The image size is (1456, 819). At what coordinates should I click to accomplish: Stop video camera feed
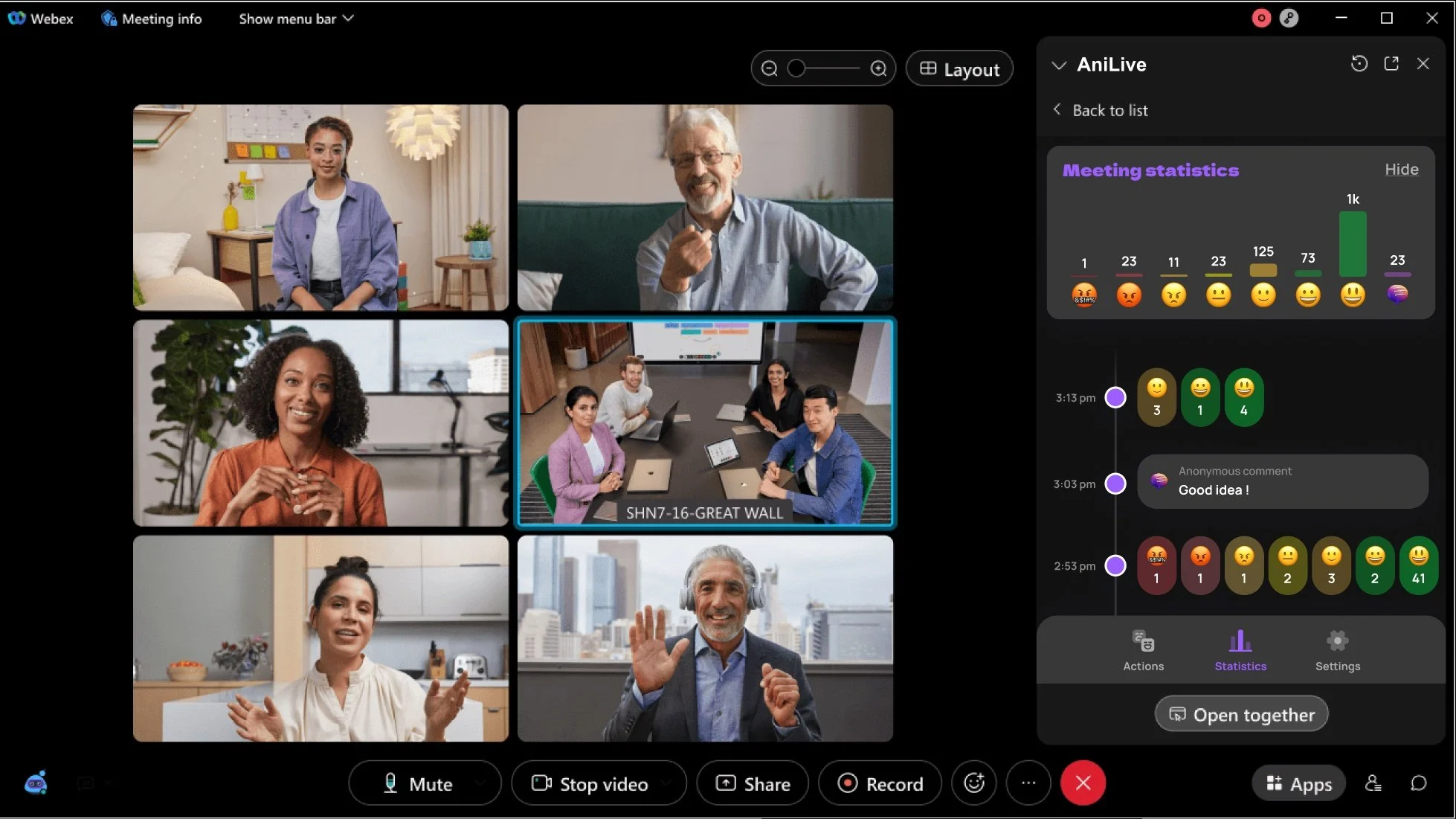[x=590, y=783]
